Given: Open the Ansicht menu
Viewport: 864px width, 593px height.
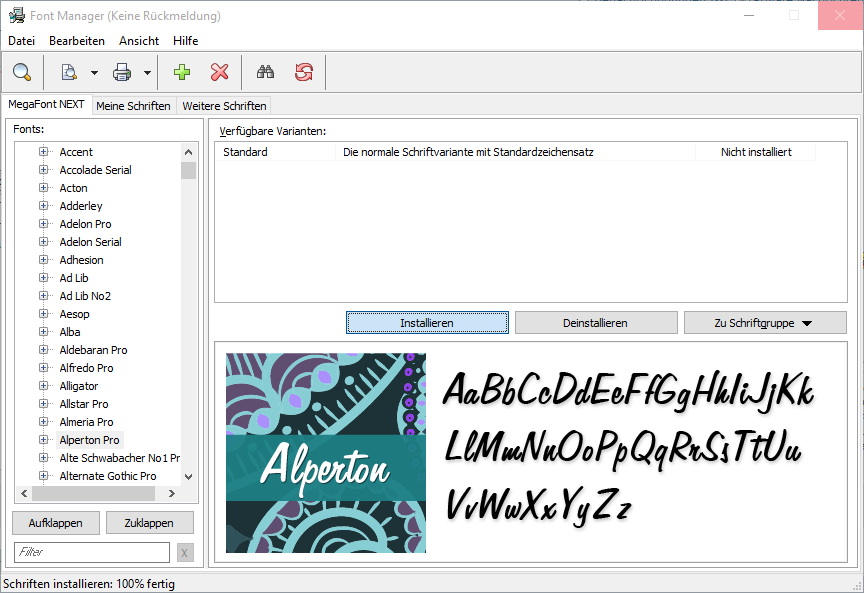Looking at the screenshot, I should (139, 41).
